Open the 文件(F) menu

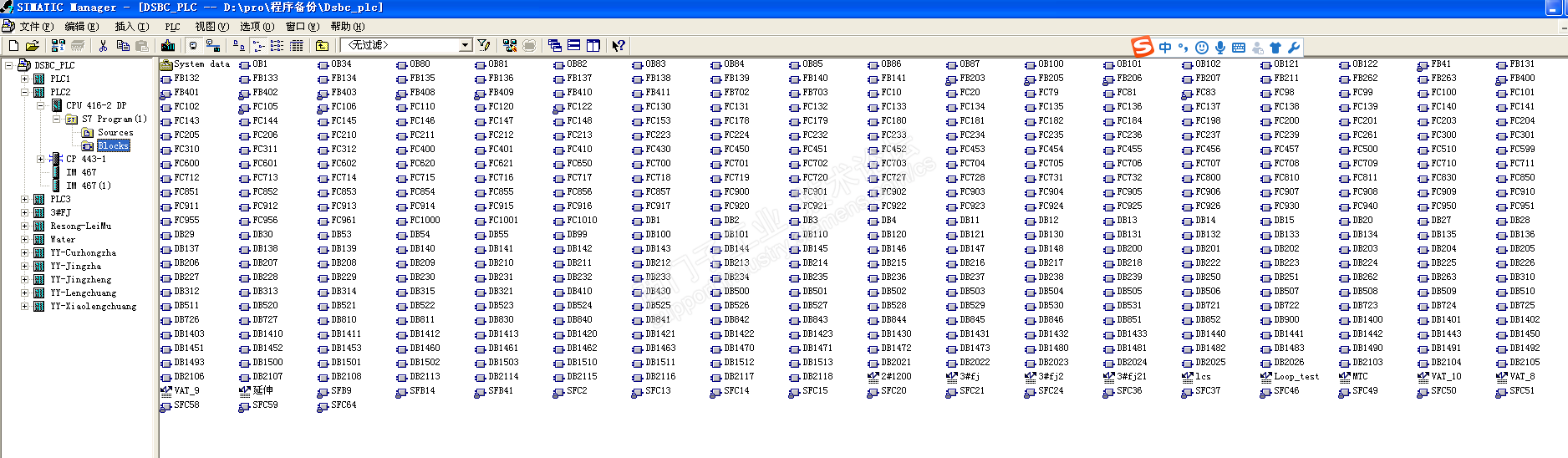35,27
